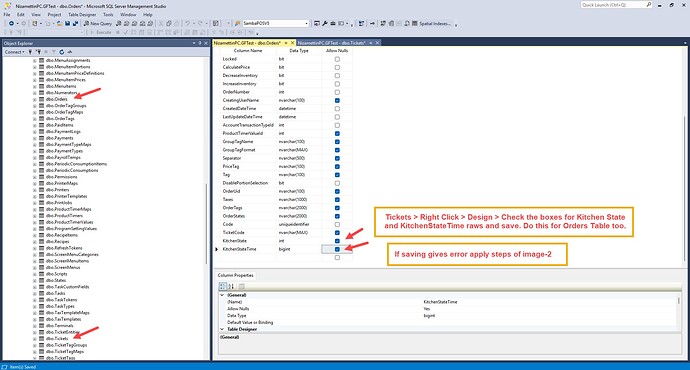Viewport: 690px width, 370px height.
Task: Click the Property Pages icon in Column Properties
Action: (241, 286)
